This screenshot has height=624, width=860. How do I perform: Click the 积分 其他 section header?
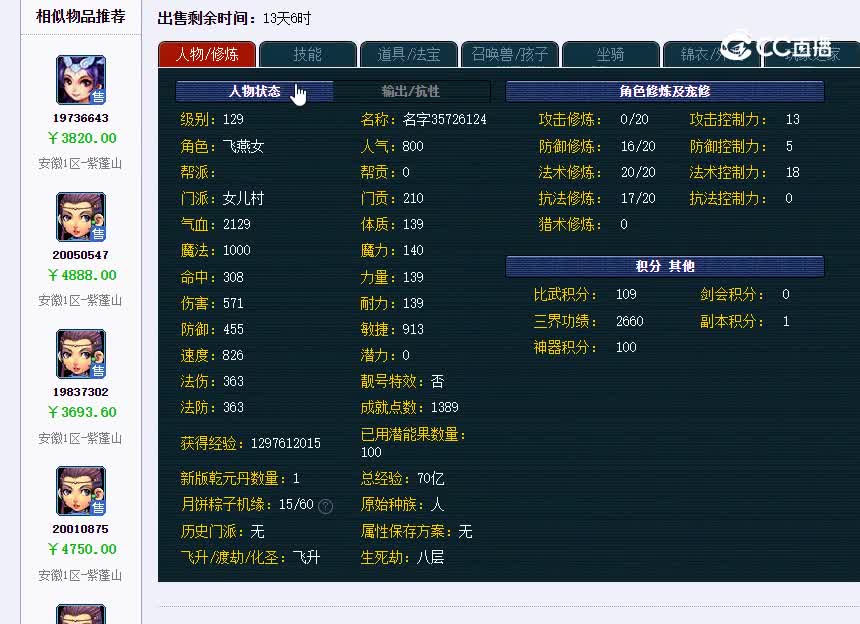(x=665, y=266)
